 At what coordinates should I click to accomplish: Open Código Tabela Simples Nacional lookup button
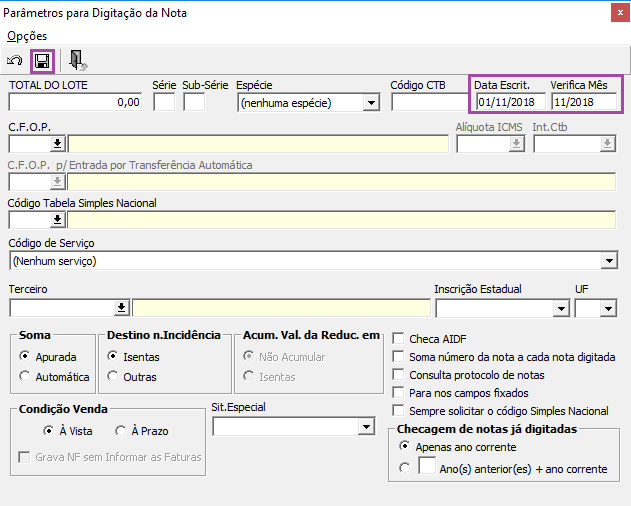(x=58, y=220)
